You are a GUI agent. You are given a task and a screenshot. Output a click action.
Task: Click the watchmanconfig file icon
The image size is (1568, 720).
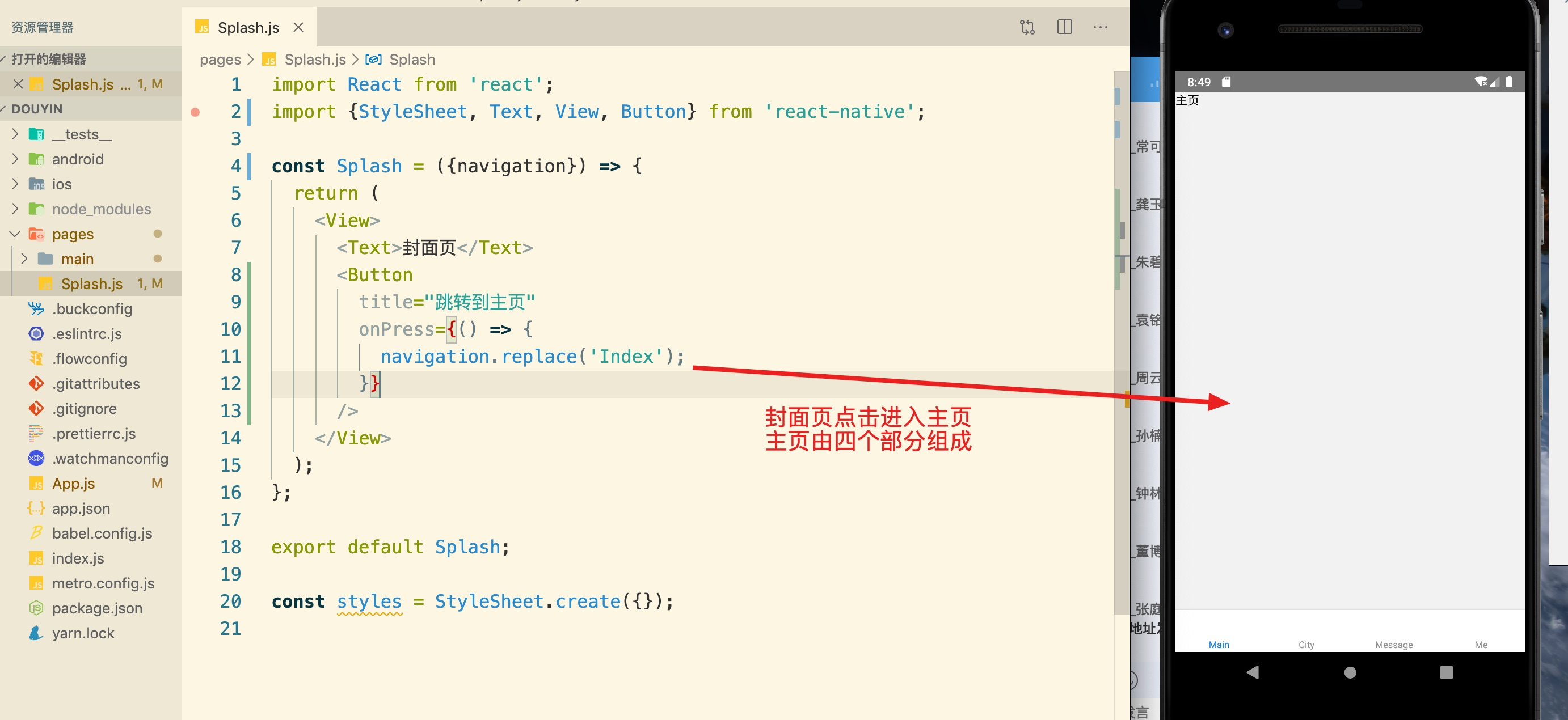(x=36, y=459)
